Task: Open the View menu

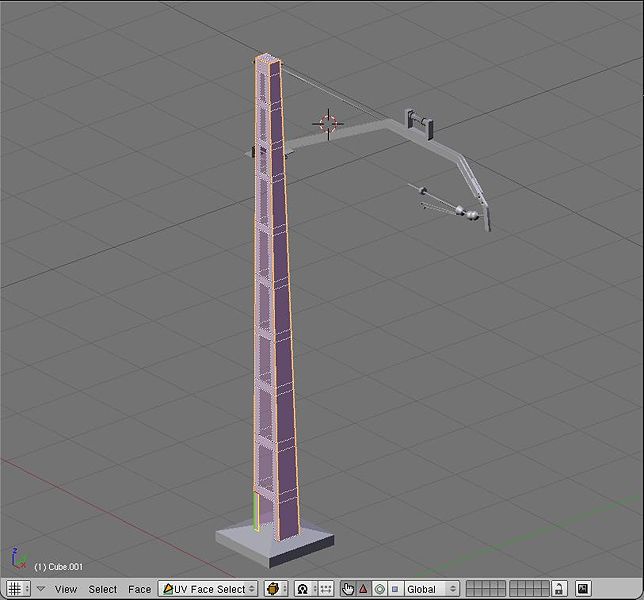Action: [66, 589]
